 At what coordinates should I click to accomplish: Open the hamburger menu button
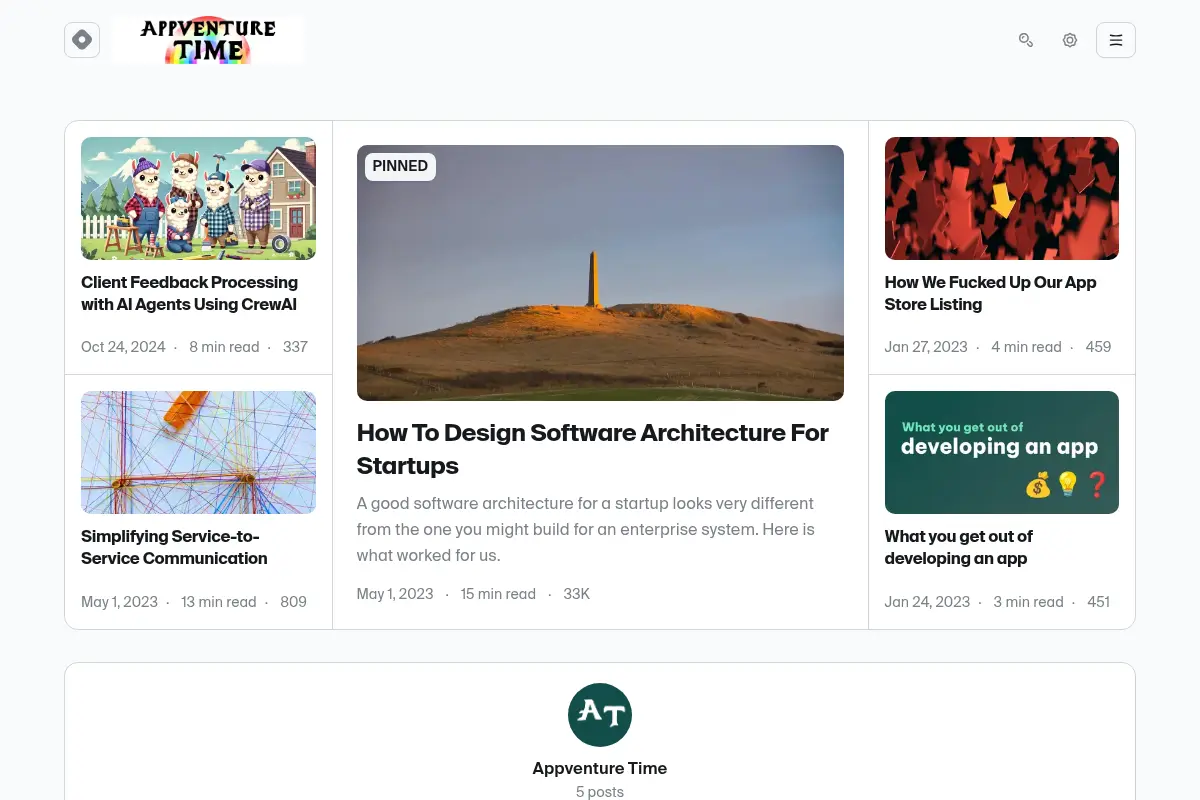click(x=1116, y=40)
